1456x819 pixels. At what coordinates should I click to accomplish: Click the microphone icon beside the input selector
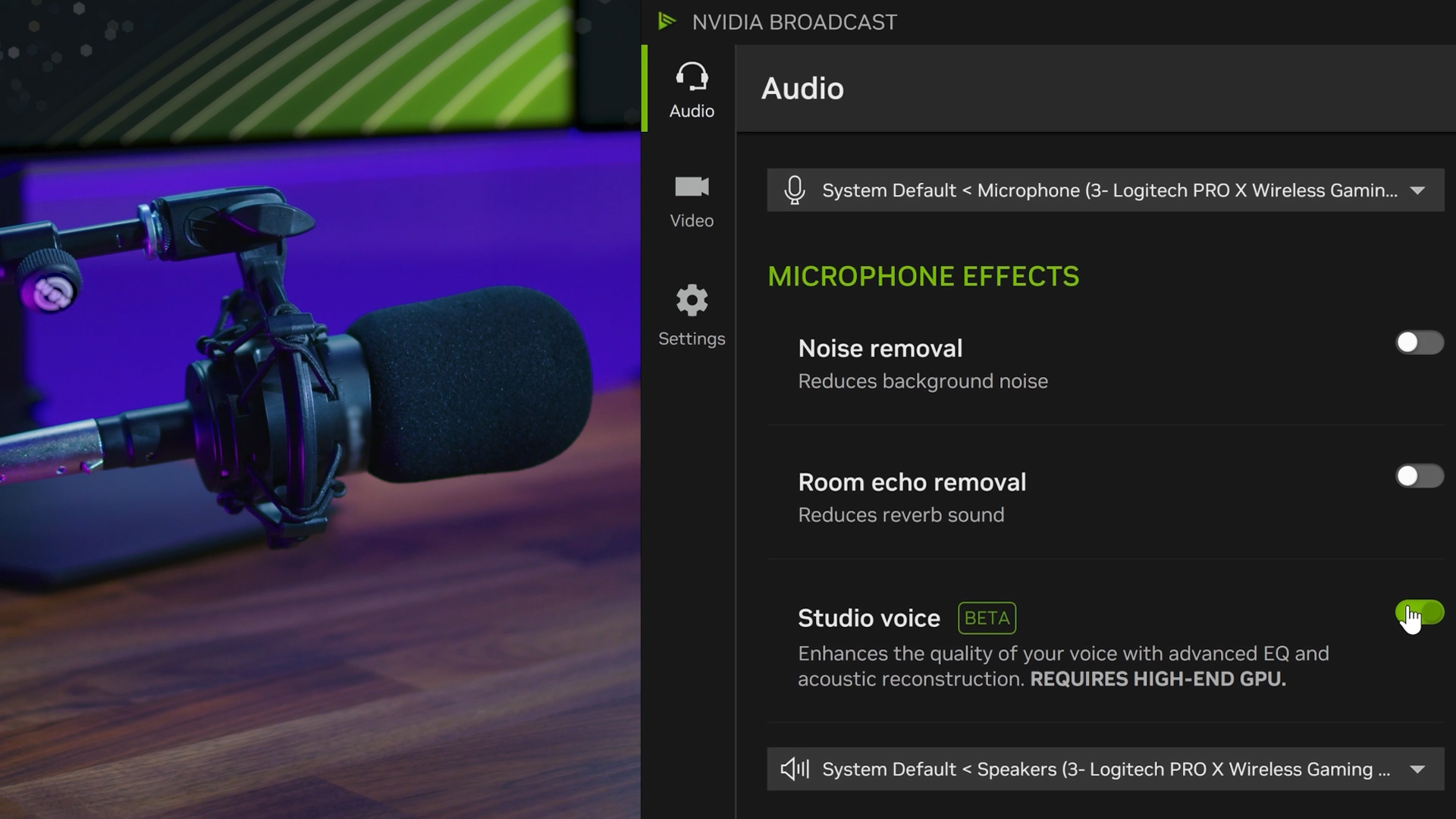coord(795,190)
